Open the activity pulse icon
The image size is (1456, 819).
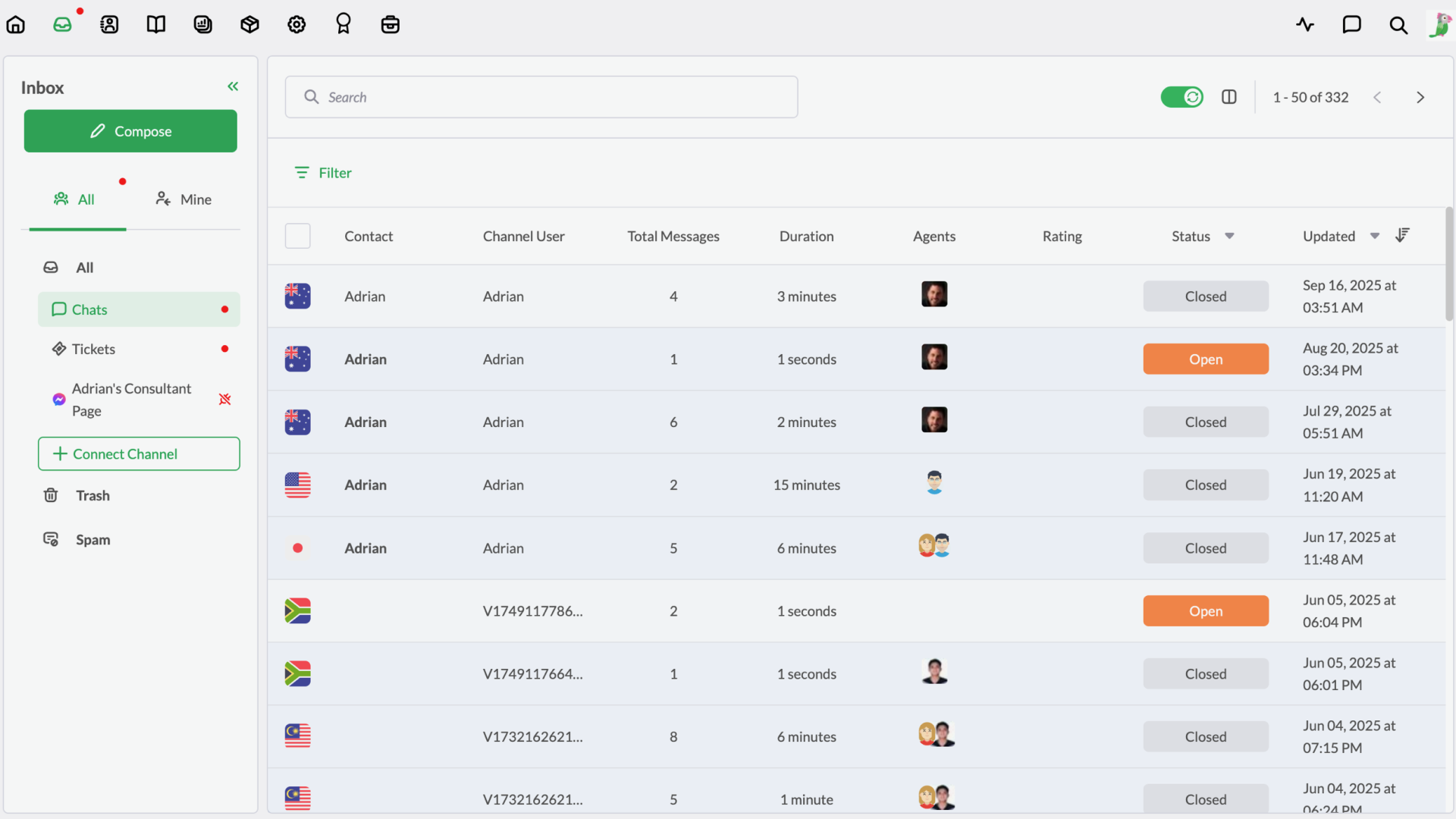pos(1305,24)
